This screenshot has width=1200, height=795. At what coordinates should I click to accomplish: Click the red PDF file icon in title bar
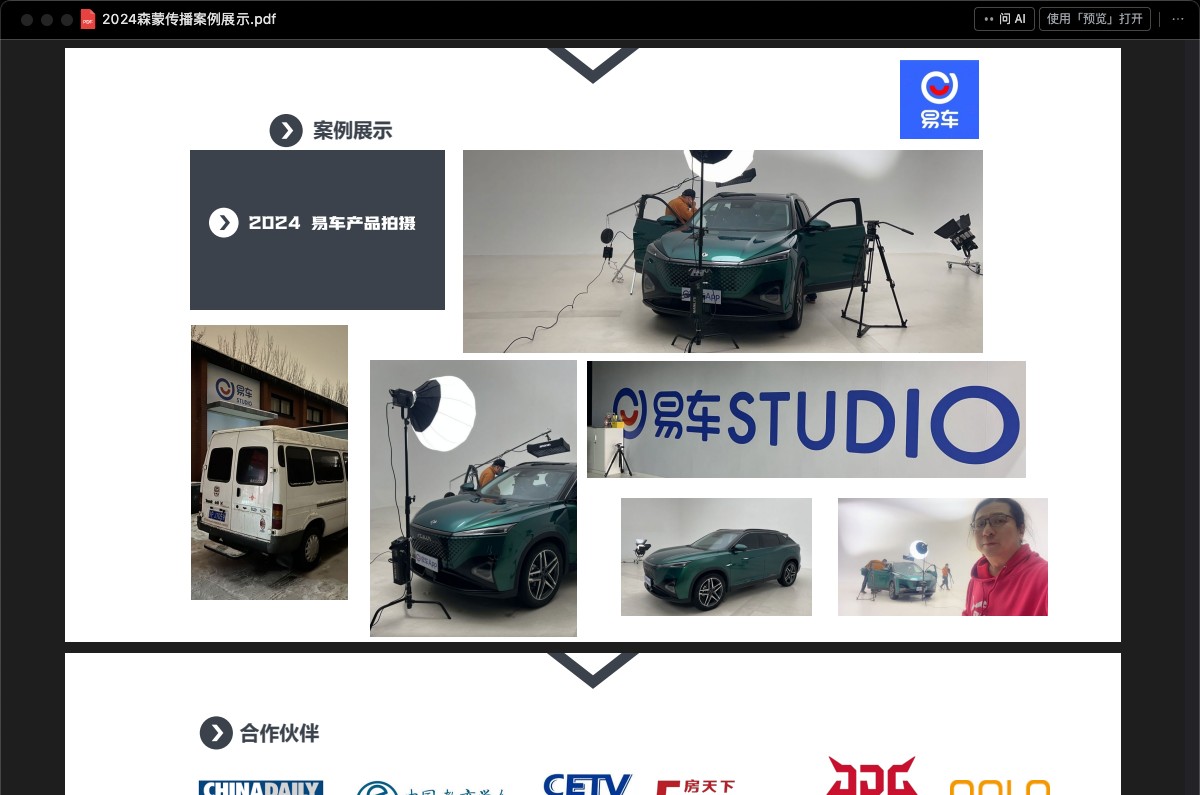point(88,19)
